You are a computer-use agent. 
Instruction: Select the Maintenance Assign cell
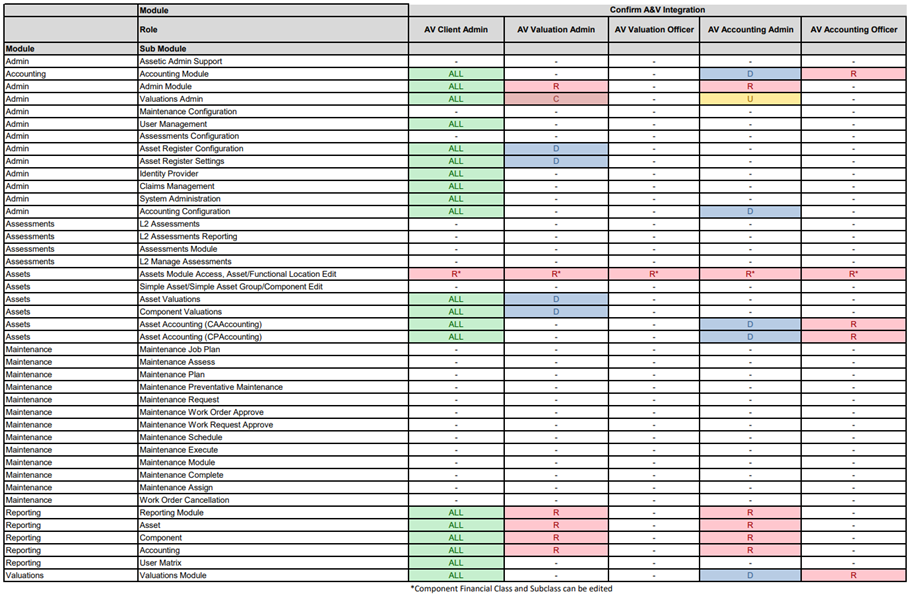point(273,487)
